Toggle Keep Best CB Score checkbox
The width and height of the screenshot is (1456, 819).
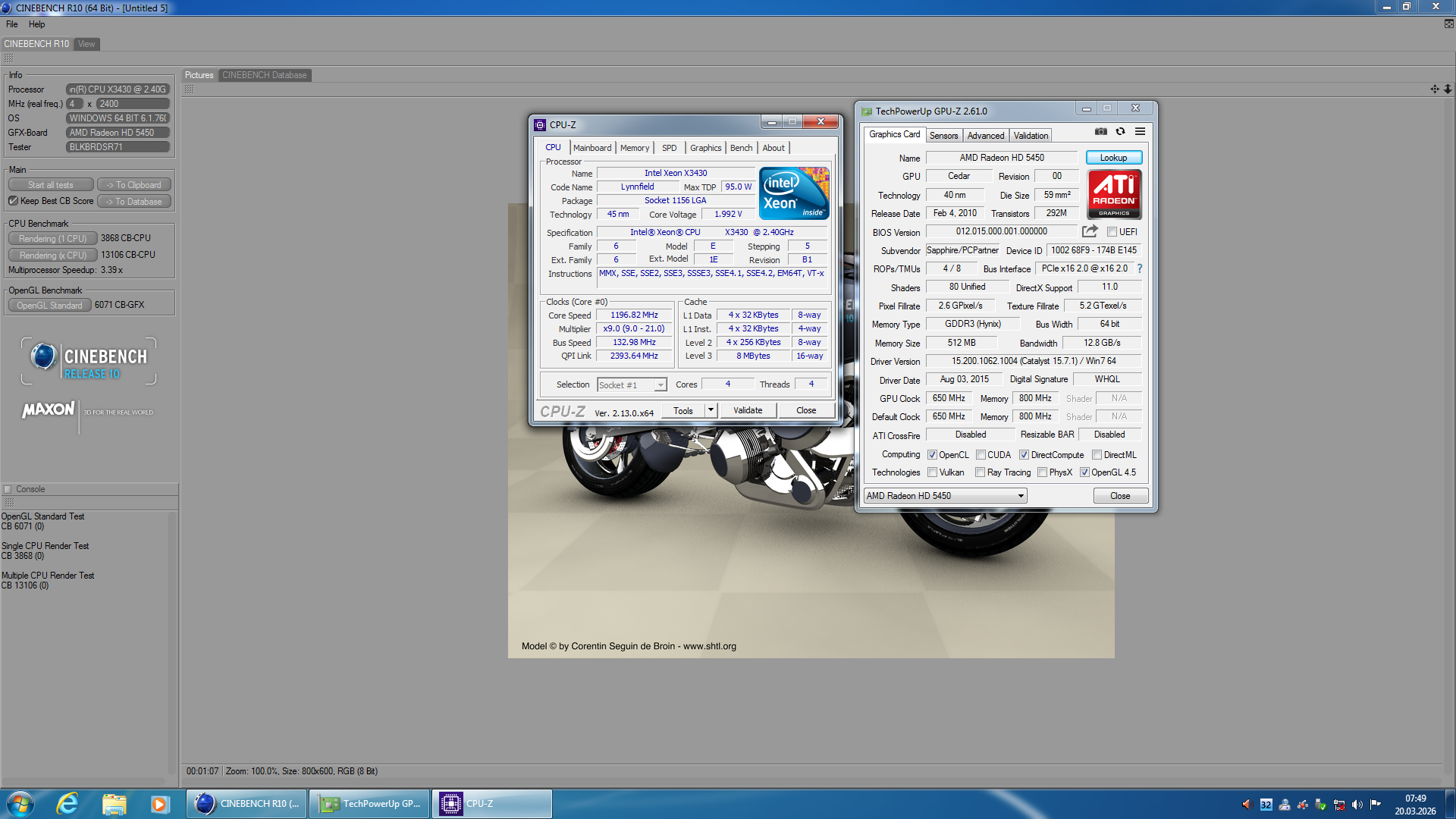click(14, 201)
